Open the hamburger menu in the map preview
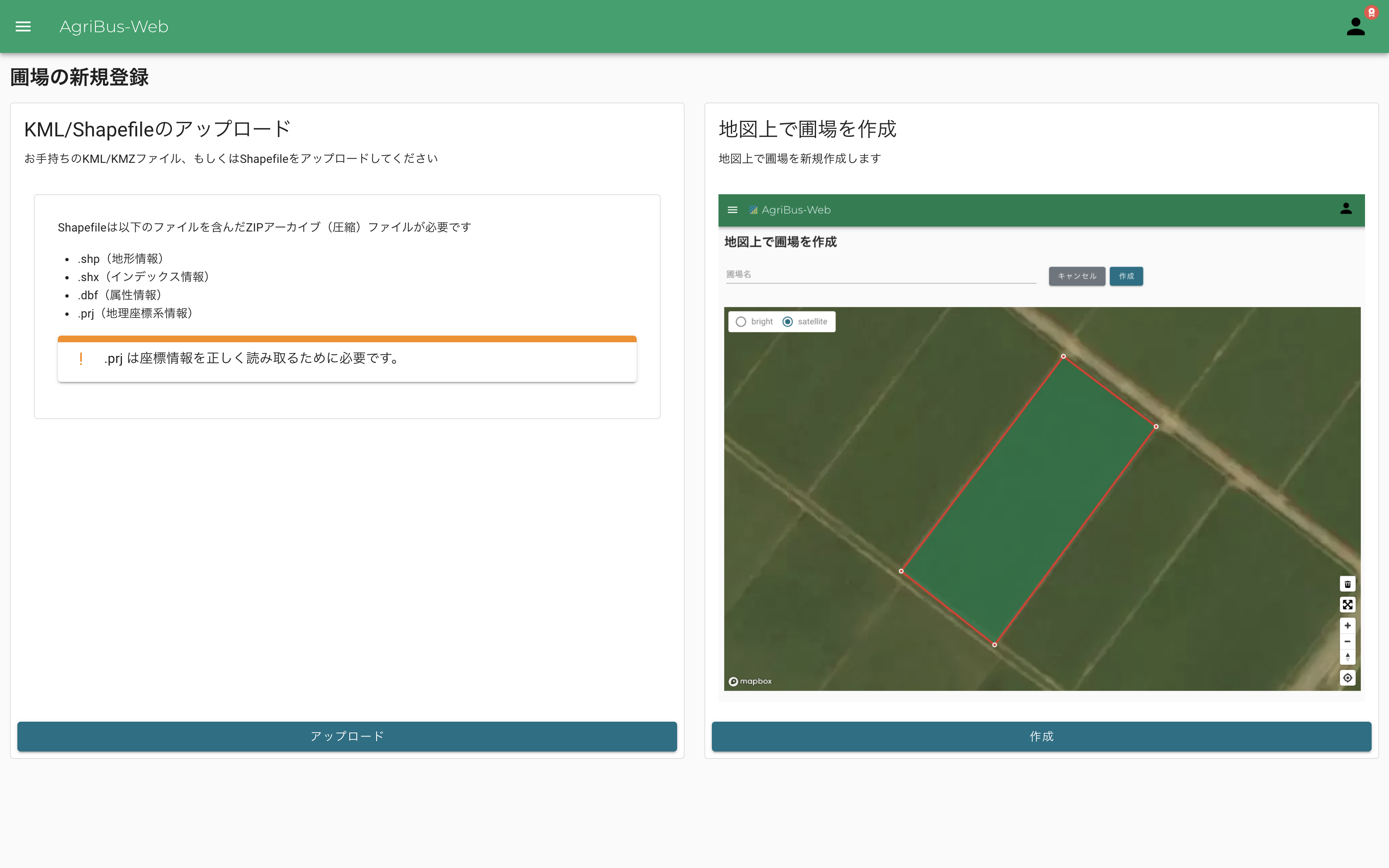The width and height of the screenshot is (1389, 868). click(x=733, y=210)
